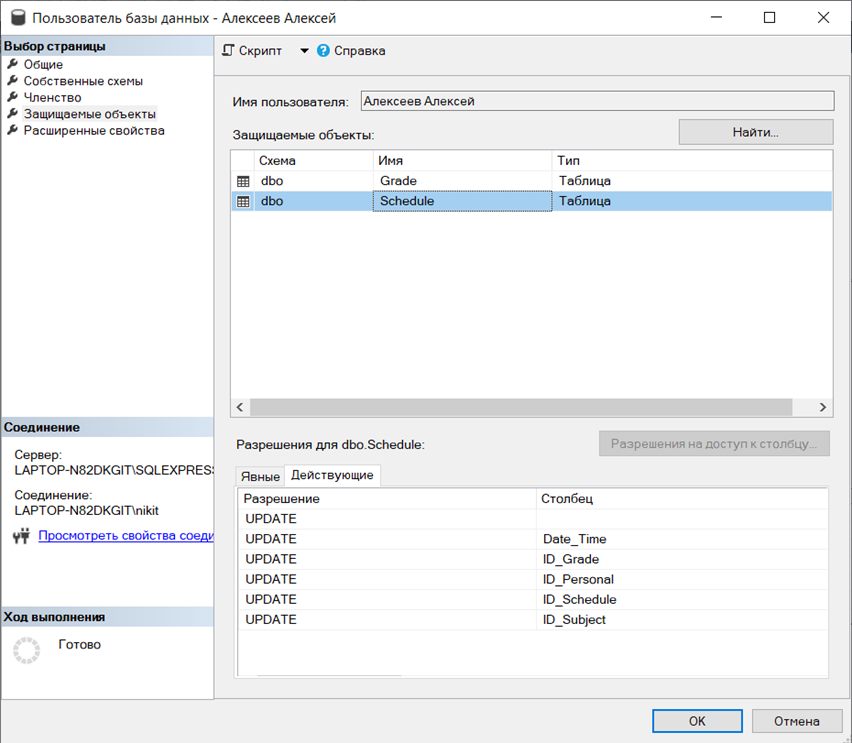
Task: Click wrench icon next to Членство
Action: pos(12,97)
